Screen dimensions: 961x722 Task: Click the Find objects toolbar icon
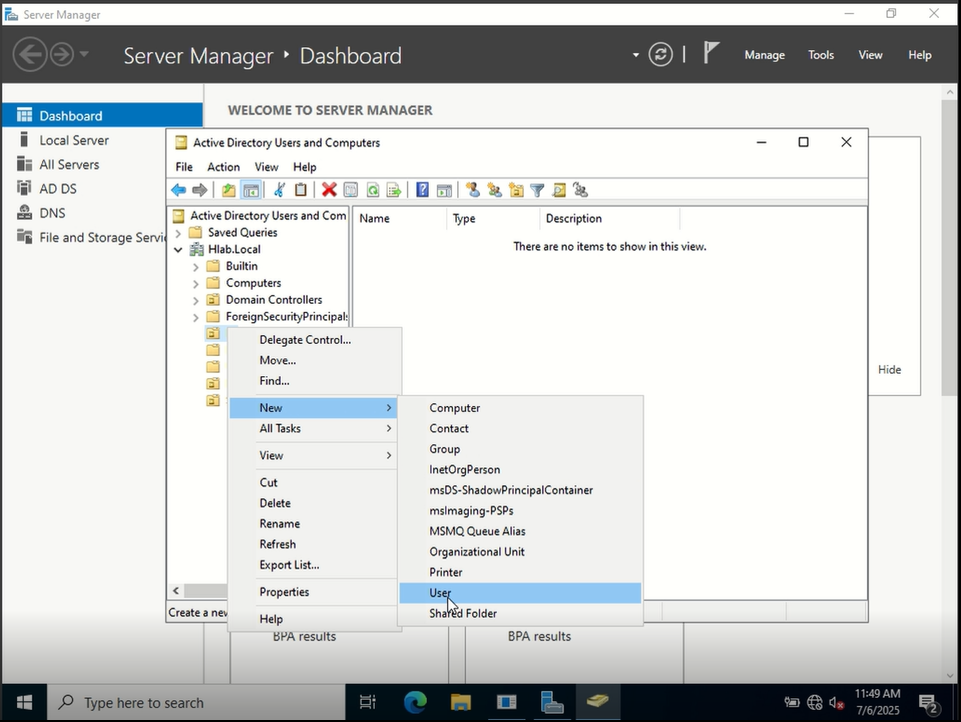pyautogui.click(x=559, y=190)
